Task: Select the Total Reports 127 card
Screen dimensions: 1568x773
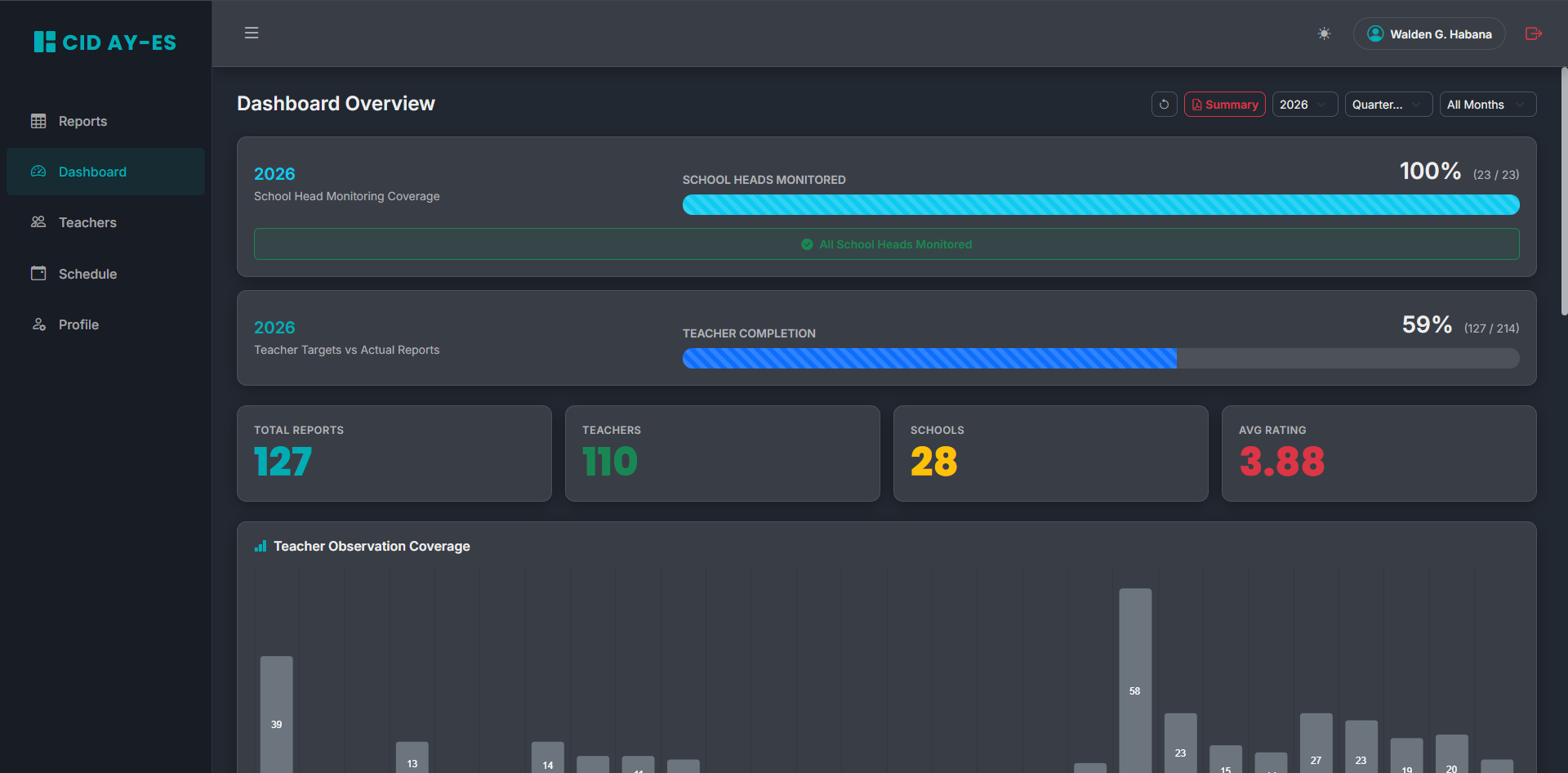Action: tap(394, 454)
